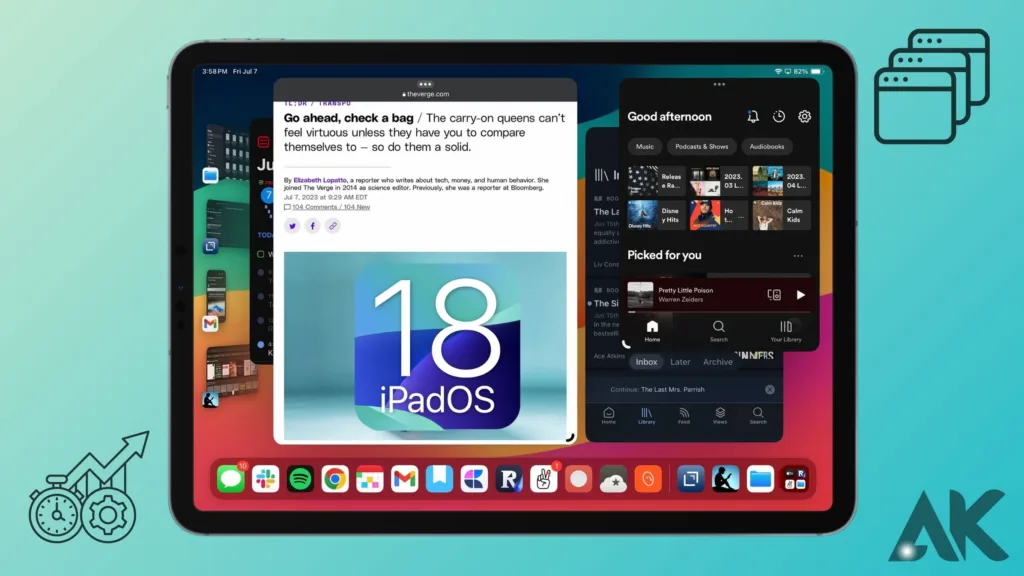Open Search in reading app bottom bar
Viewport: 1024px width, 576px height.
coord(758,416)
